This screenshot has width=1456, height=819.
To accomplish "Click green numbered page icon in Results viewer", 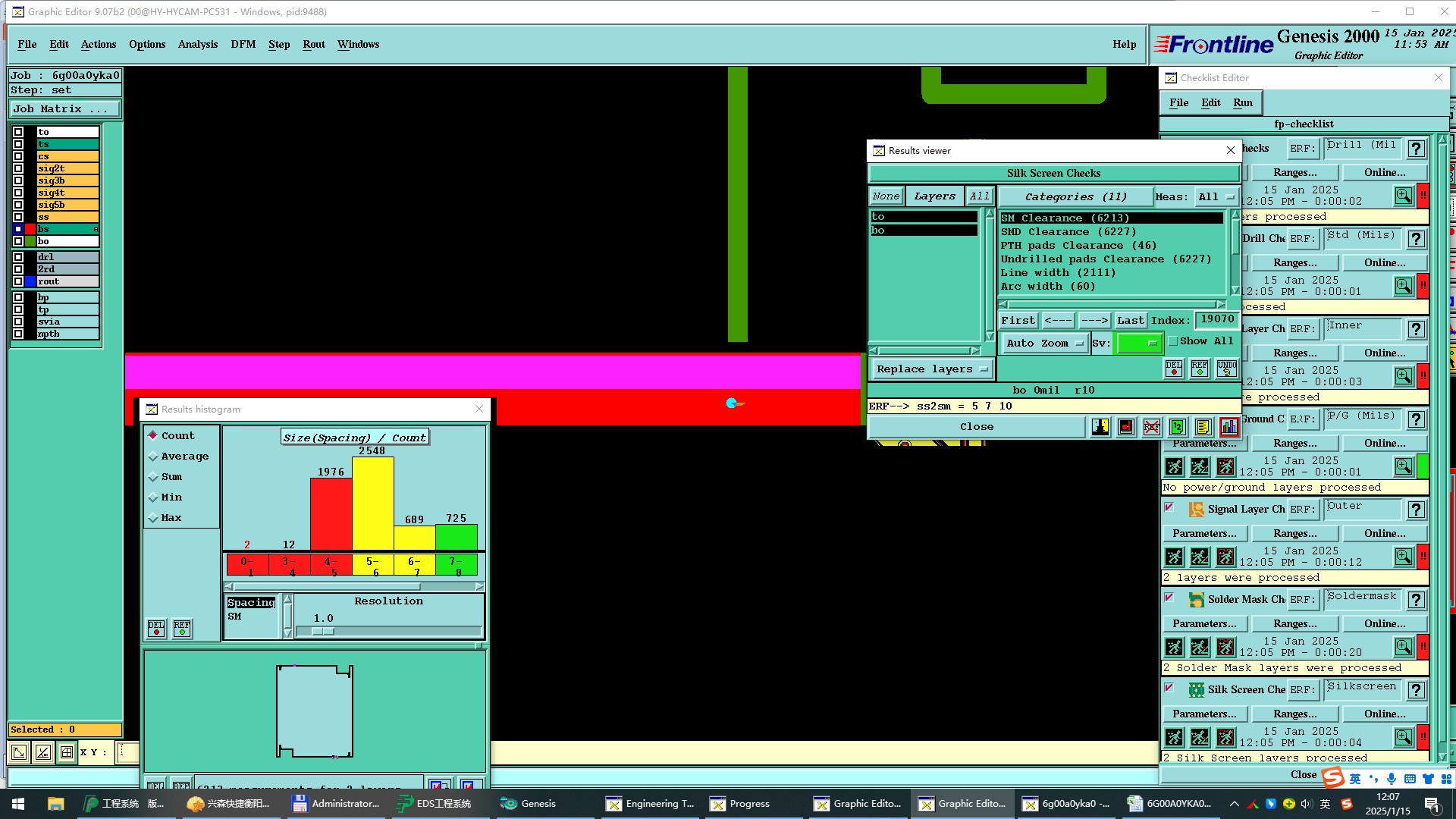I will tap(1177, 427).
